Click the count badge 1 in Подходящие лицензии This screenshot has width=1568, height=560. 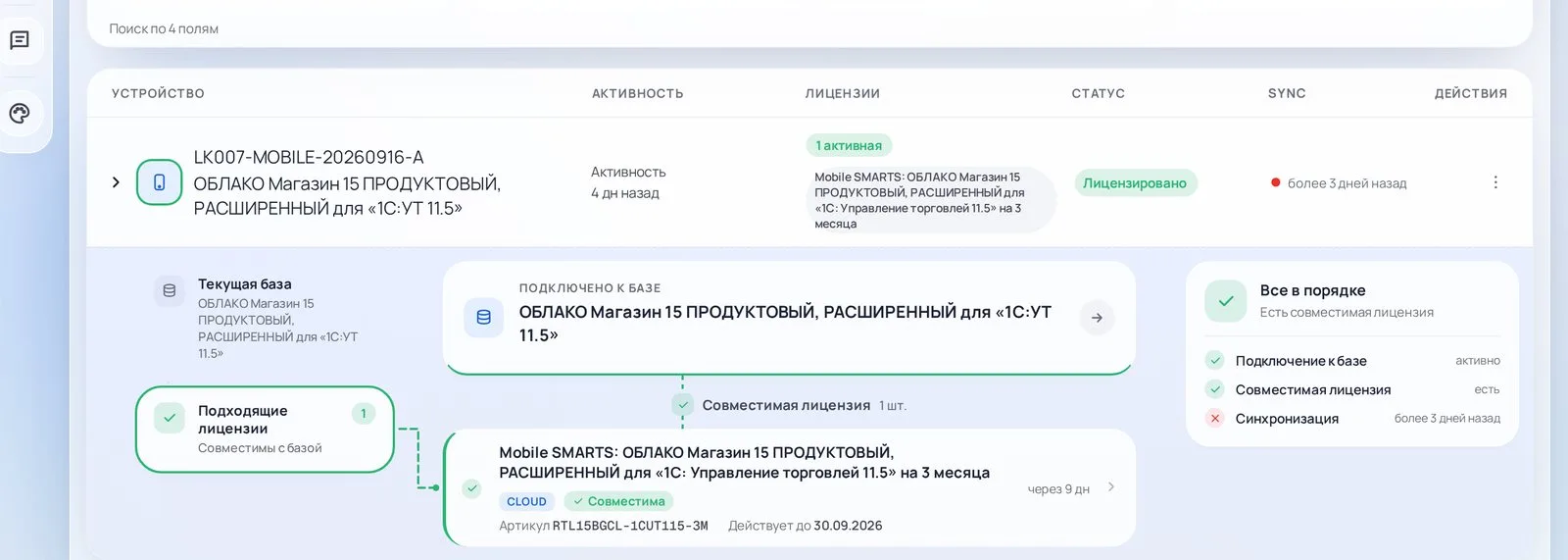pyautogui.click(x=364, y=414)
